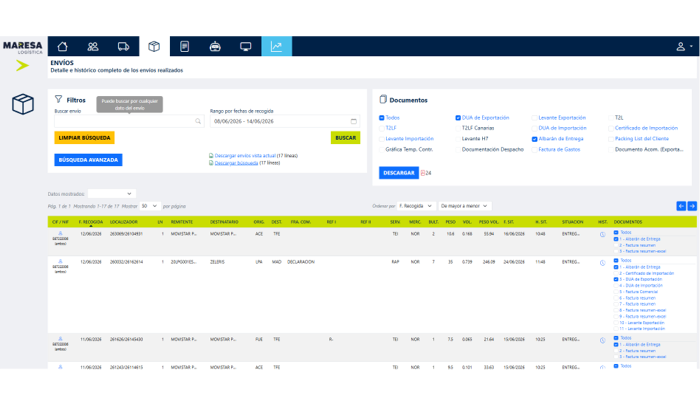The width and height of the screenshot is (700, 400).
Task: Click user icon in 263069/26104931 row
Action: tap(60, 233)
